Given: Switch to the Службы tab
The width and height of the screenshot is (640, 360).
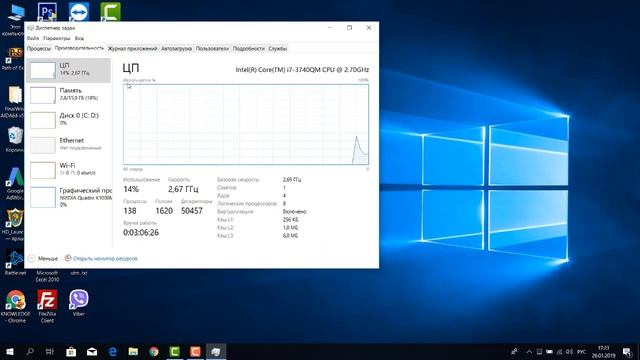Looking at the screenshot, I should coord(278,49).
